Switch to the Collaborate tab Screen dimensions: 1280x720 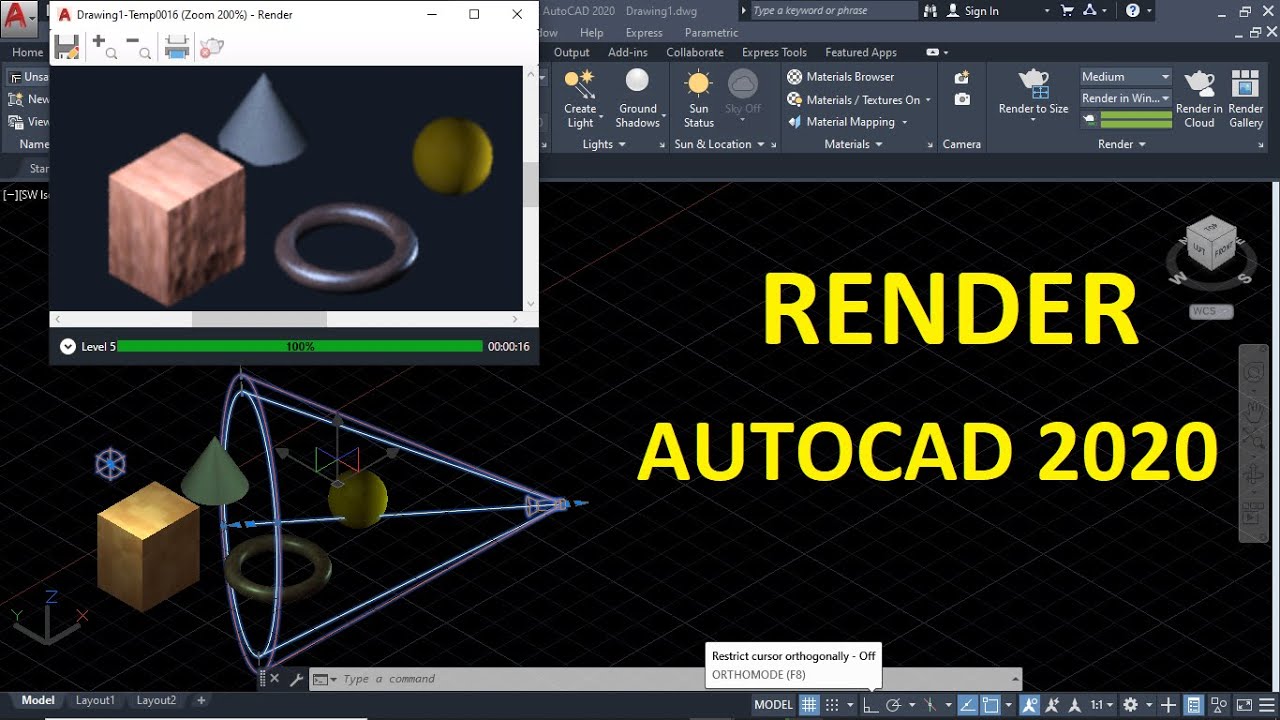(x=695, y=52)
